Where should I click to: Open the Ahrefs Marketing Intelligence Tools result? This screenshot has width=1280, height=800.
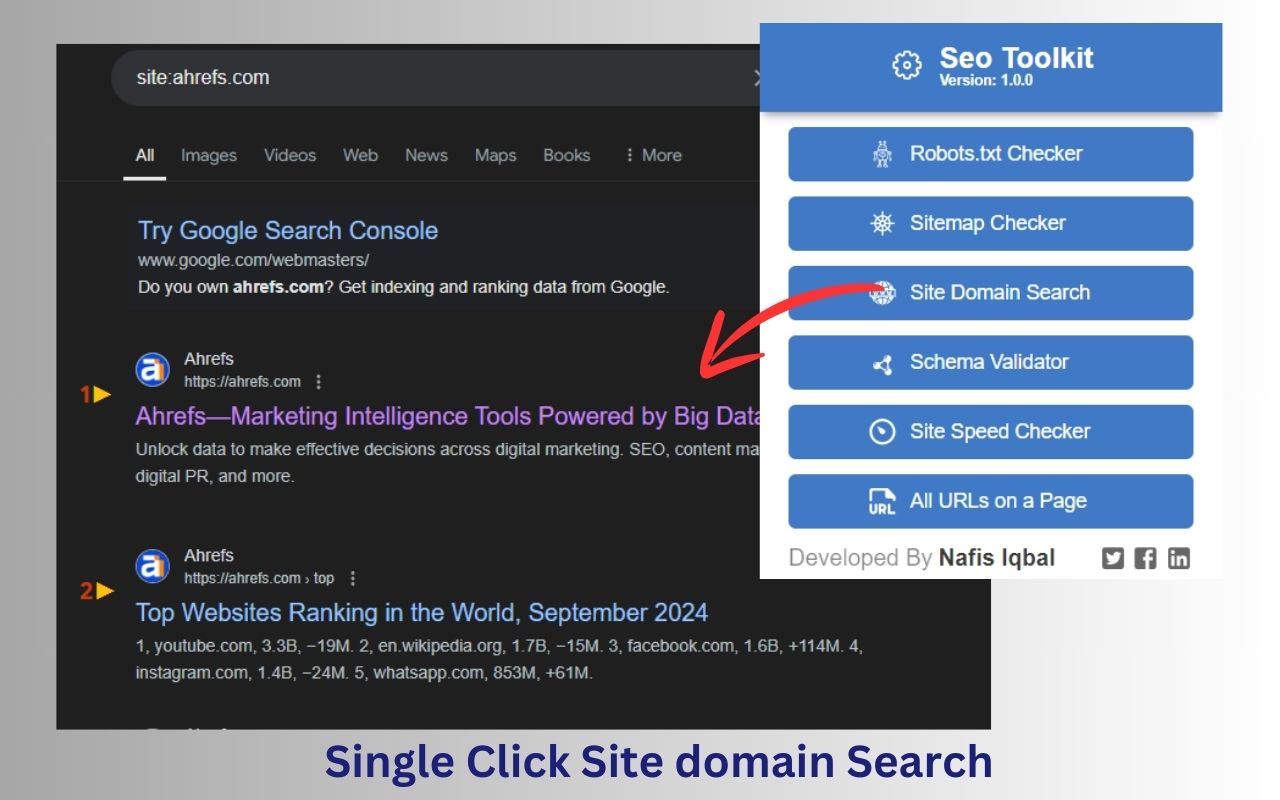coord(448,416)
